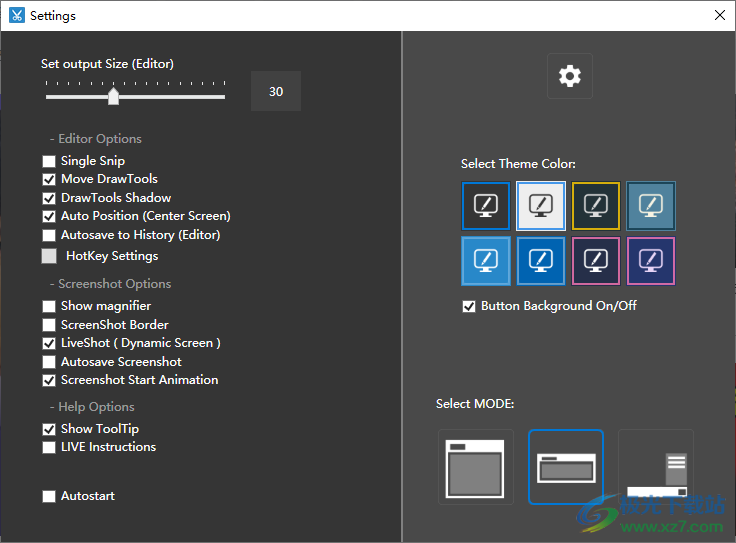Turn on ScreenShot Border option
The width and height of the screenshot is (736, 543).
pos(49,325)
